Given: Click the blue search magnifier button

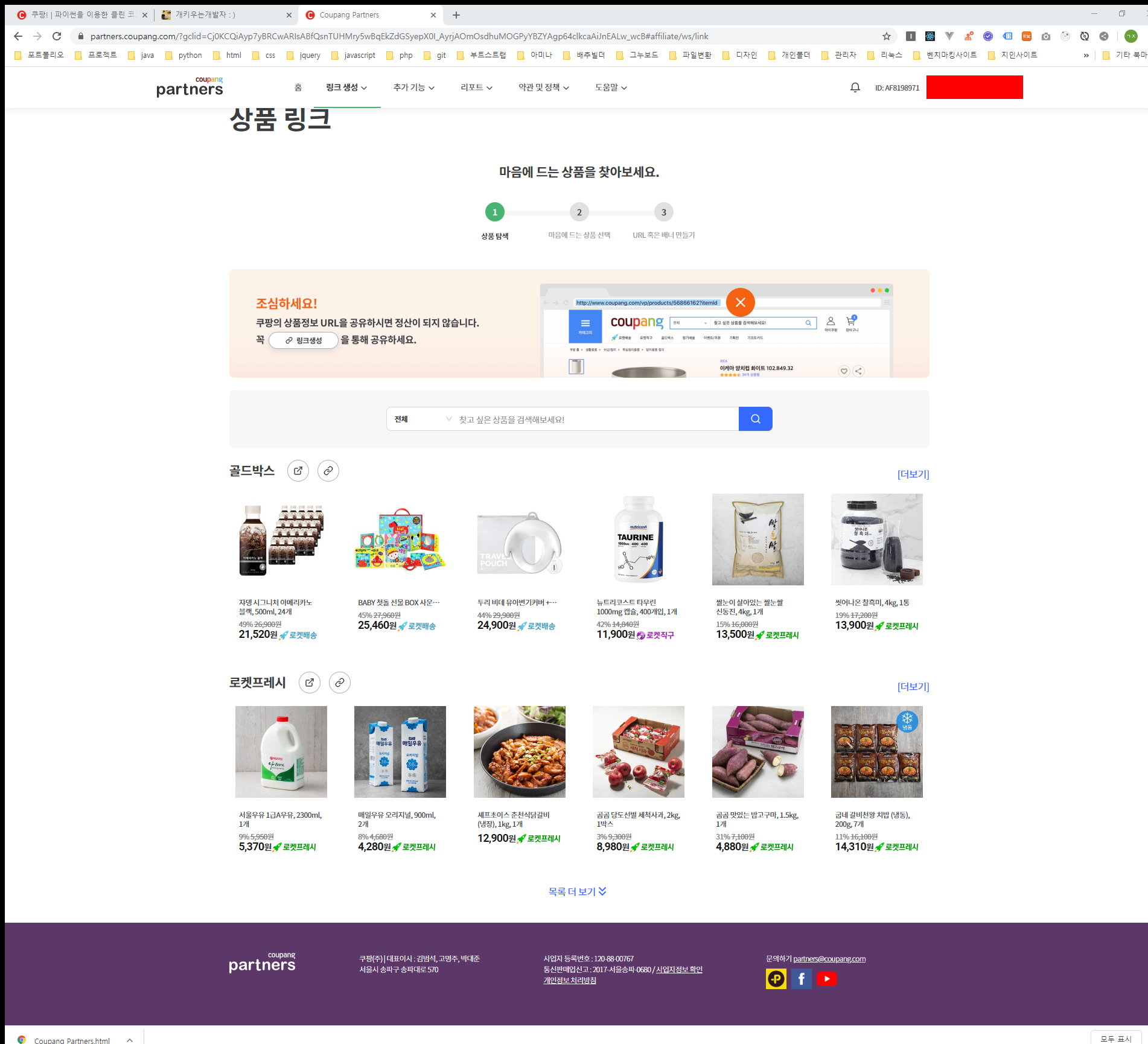Looking at the screenshot, I should [755, 419].
